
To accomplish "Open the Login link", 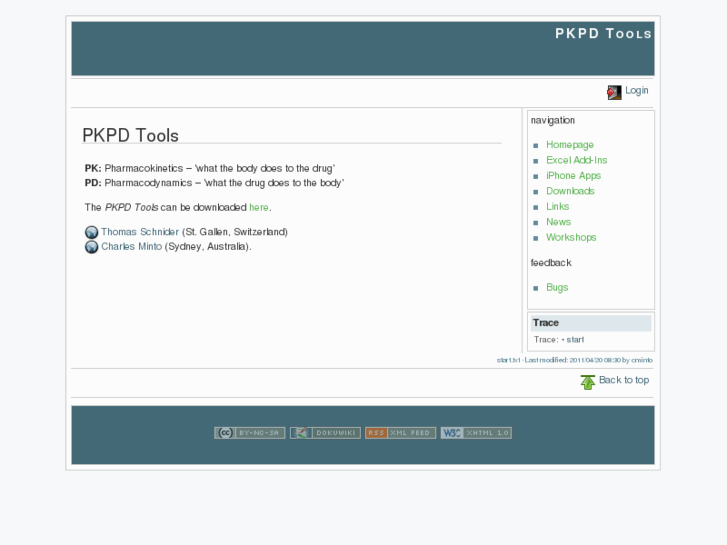I will point(637,90).
